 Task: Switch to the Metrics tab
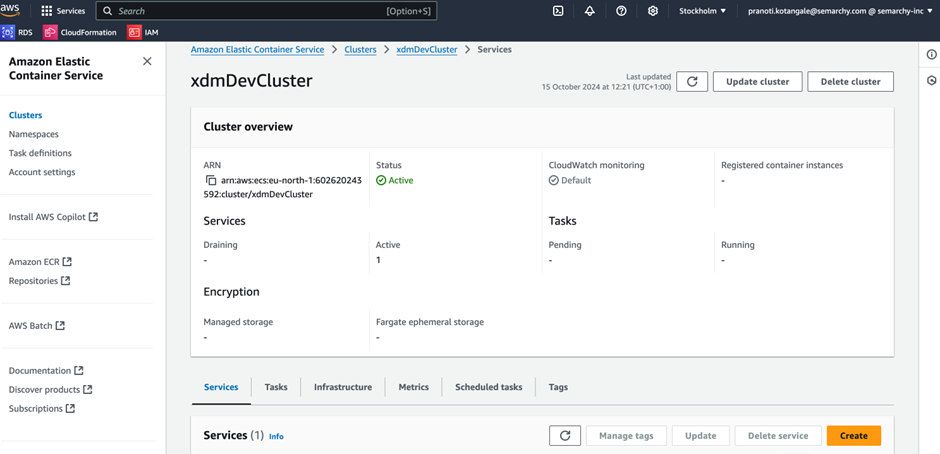coord(414,387)
